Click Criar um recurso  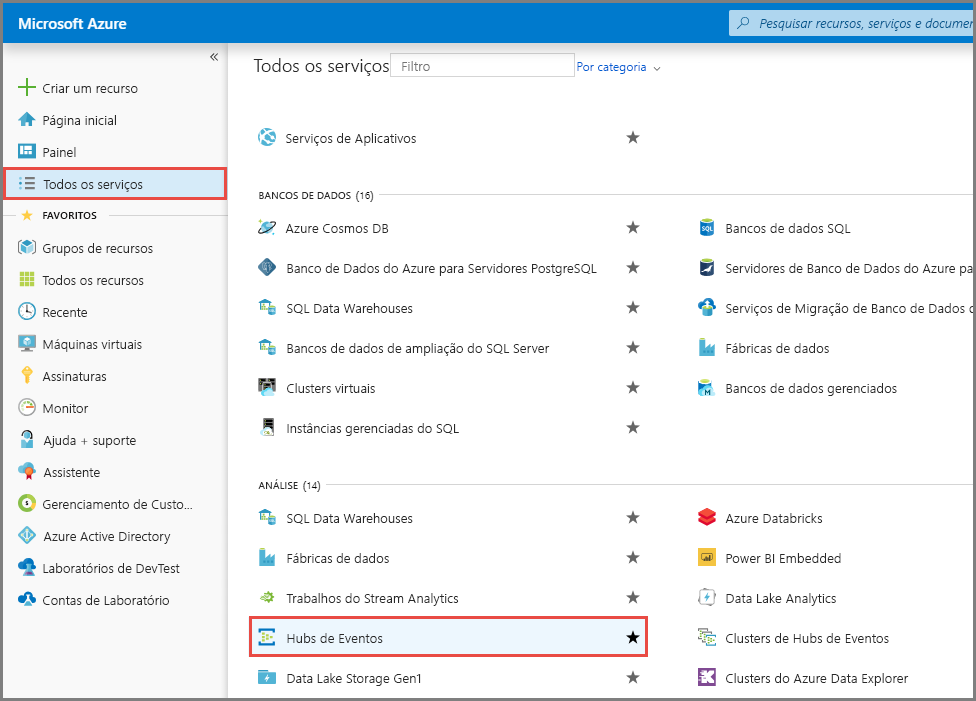85,88
